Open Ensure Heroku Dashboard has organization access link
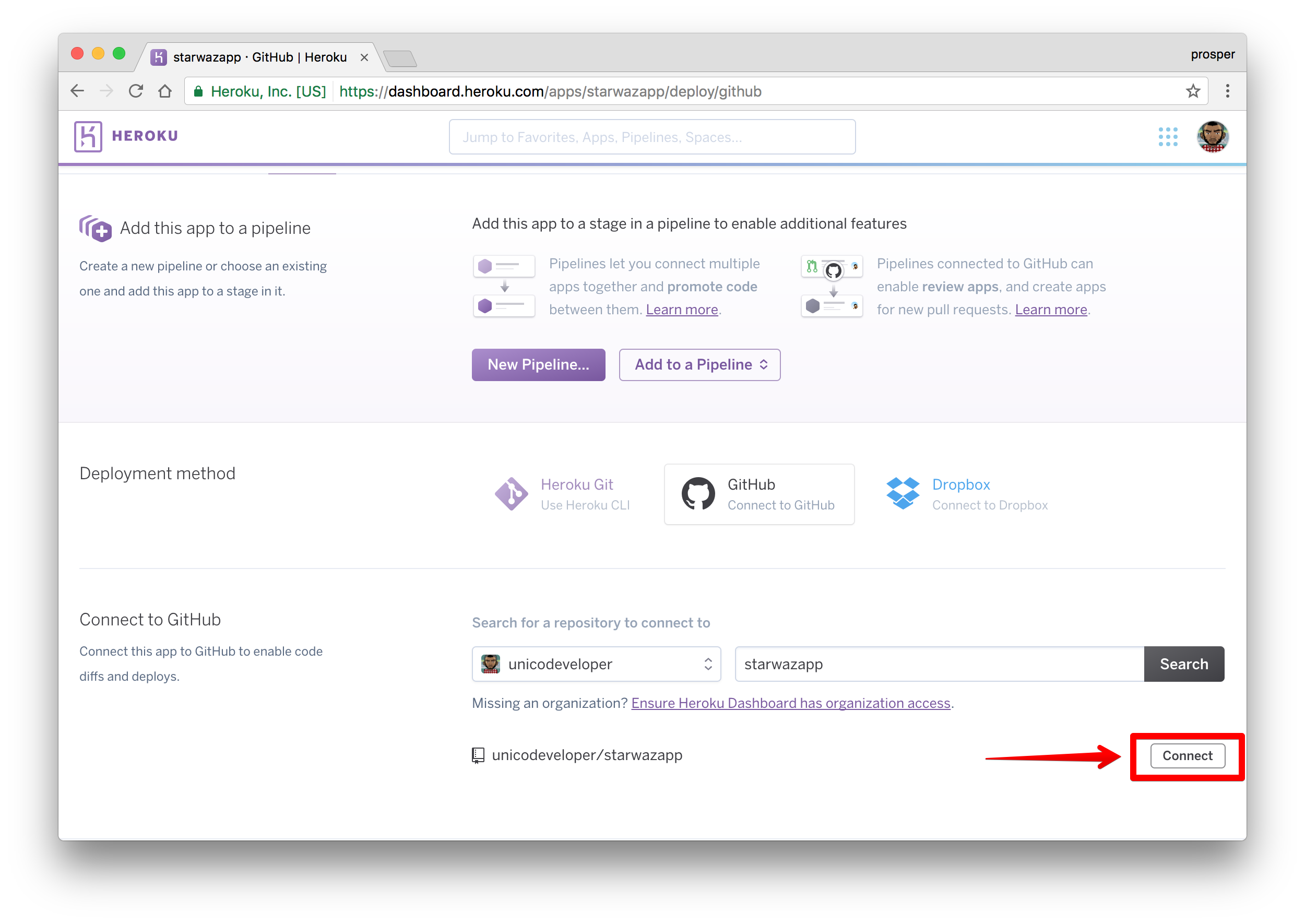This screenshot has height=924, width=1305. [791, 703]
